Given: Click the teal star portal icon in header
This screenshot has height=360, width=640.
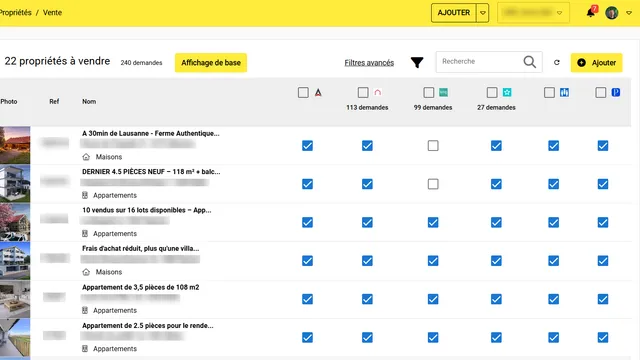Looking at the screenshot, I should click(x=507, y=93).
